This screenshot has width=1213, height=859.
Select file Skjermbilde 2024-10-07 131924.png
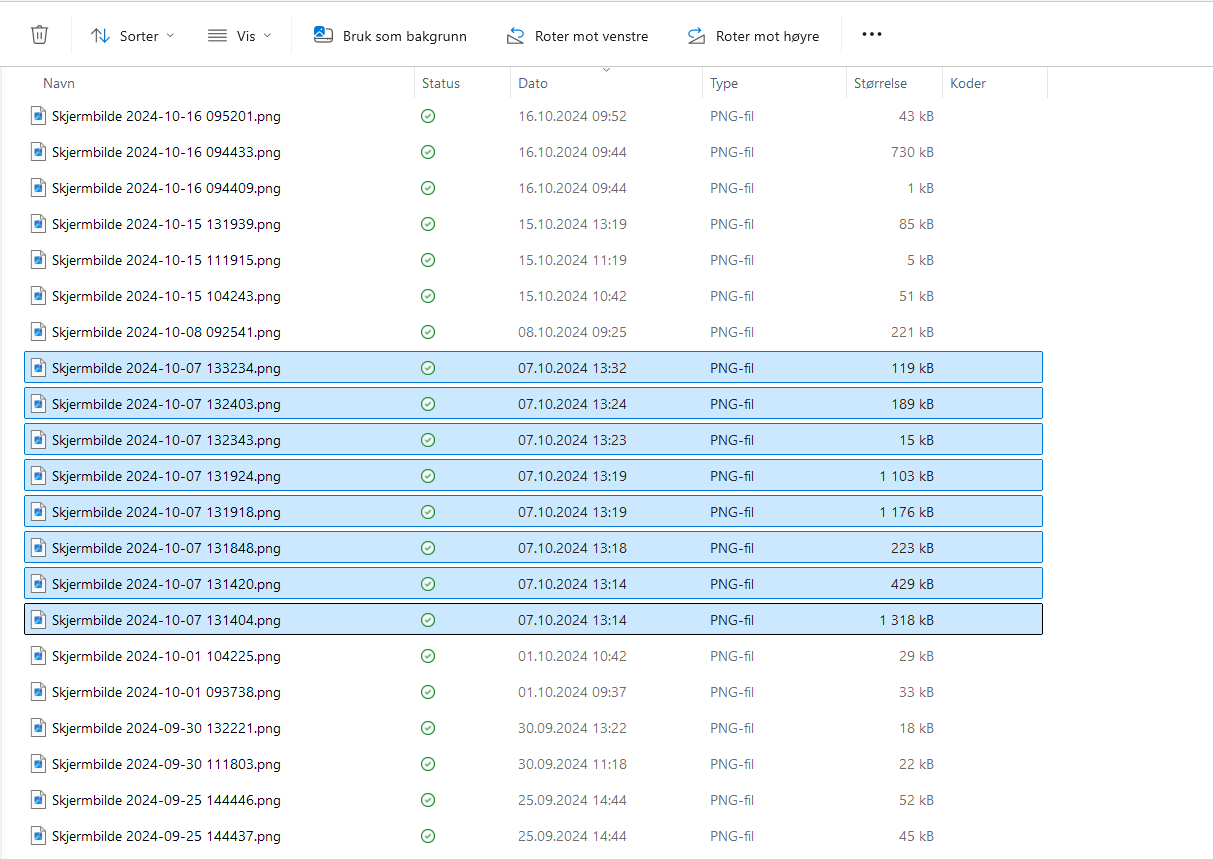(x=166, y=476)
